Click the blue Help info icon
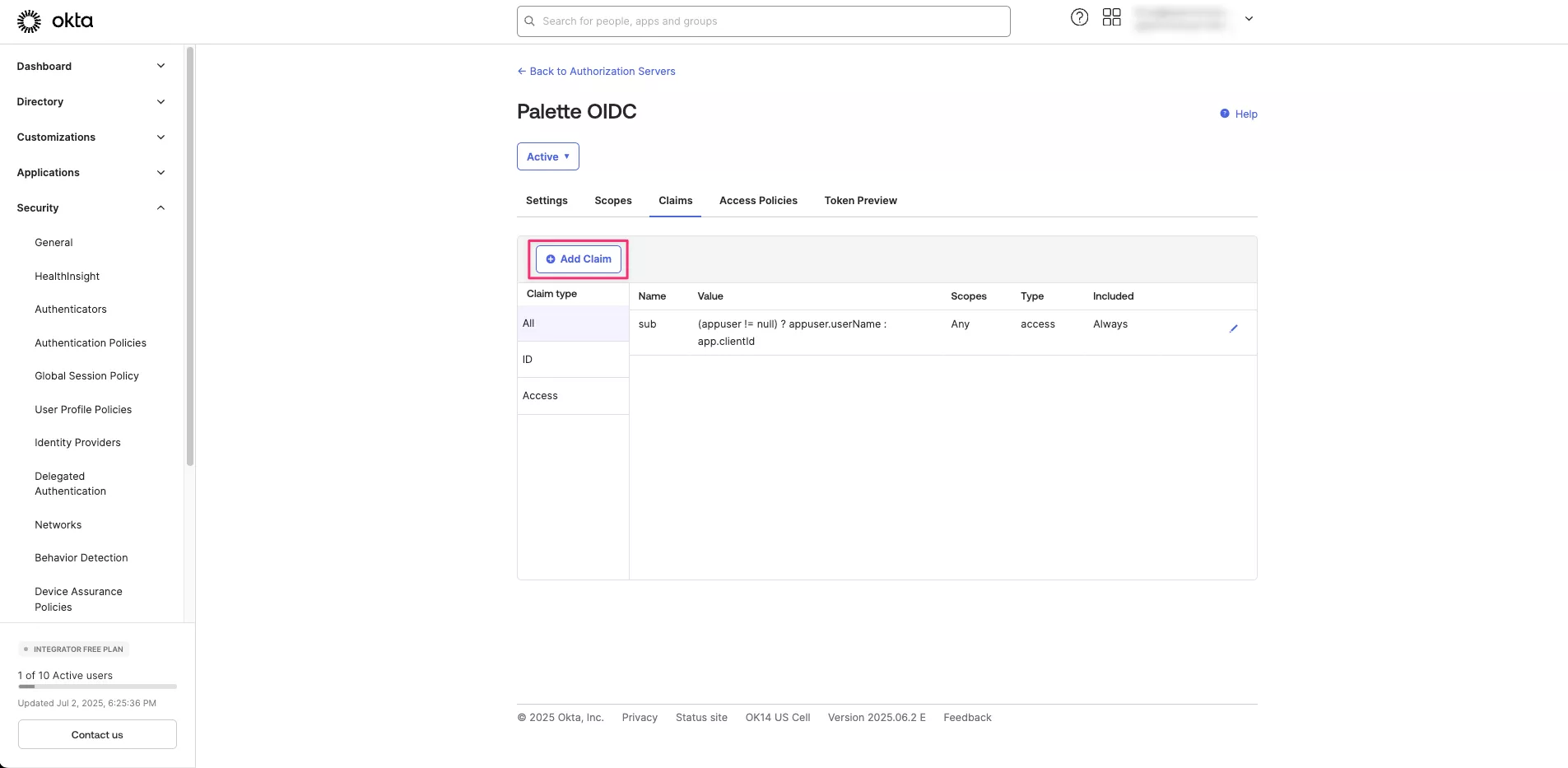Screen dimensions: 1568x768 click(1225, 114)
